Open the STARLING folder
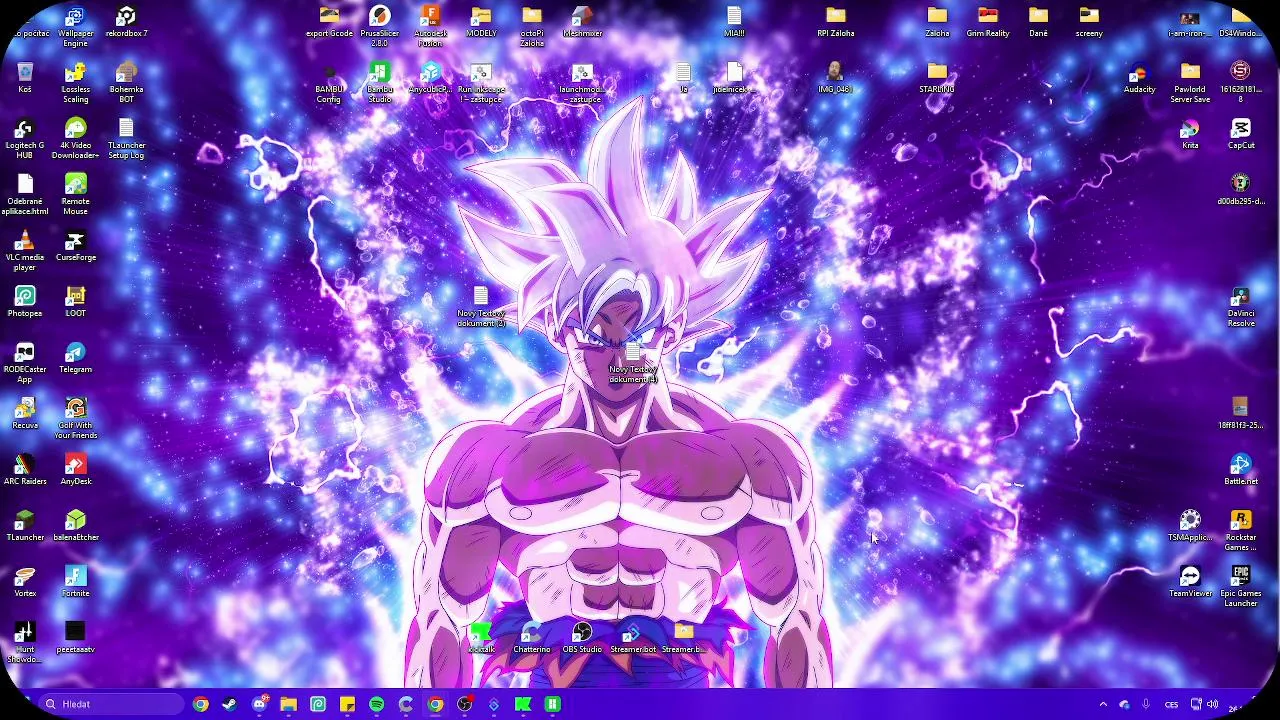The height and width of the screenshot is (720, 1280). click(937, 78)
